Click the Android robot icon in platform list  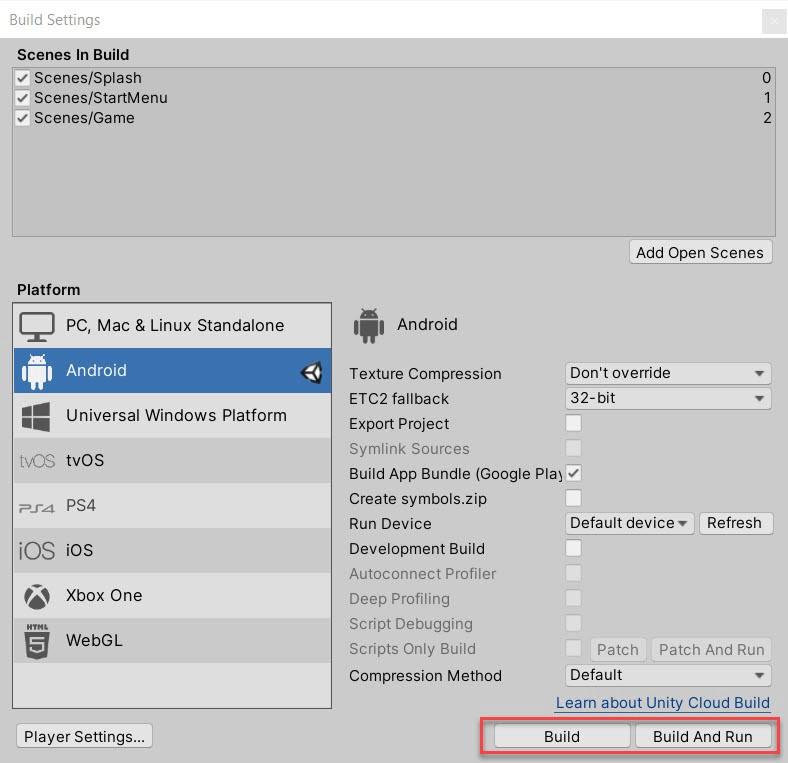coord(37,371)
